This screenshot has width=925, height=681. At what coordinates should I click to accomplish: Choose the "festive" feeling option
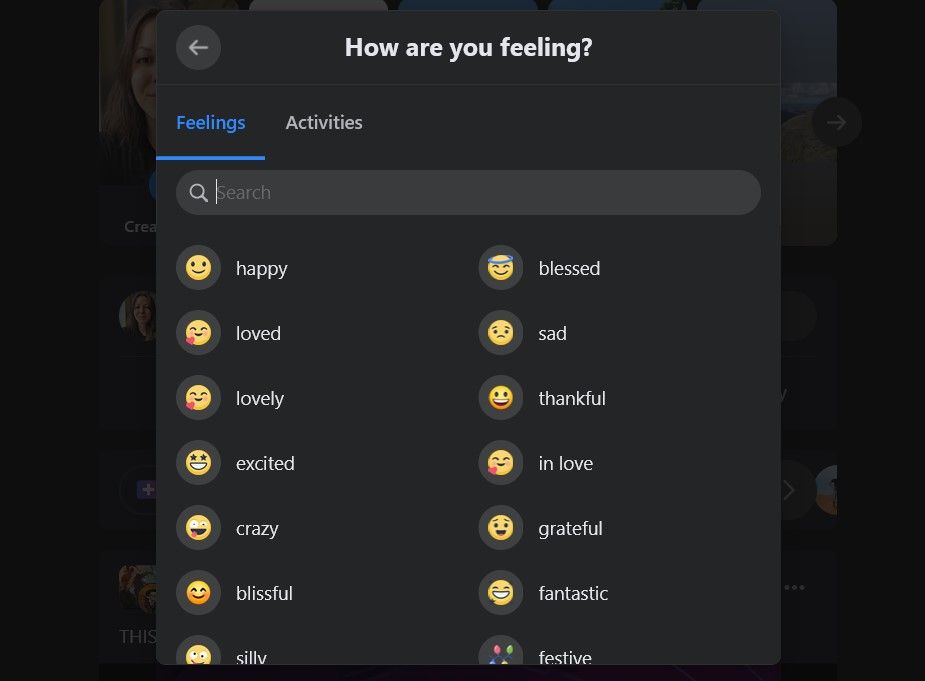pyautogui.click(x=565, y=657)
